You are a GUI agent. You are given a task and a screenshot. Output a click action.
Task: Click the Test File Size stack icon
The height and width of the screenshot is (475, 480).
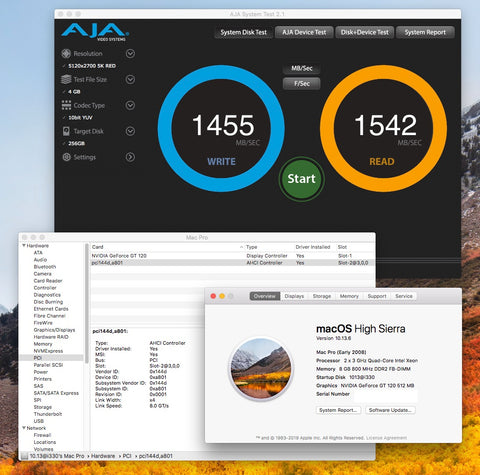(x=66, y=79)
